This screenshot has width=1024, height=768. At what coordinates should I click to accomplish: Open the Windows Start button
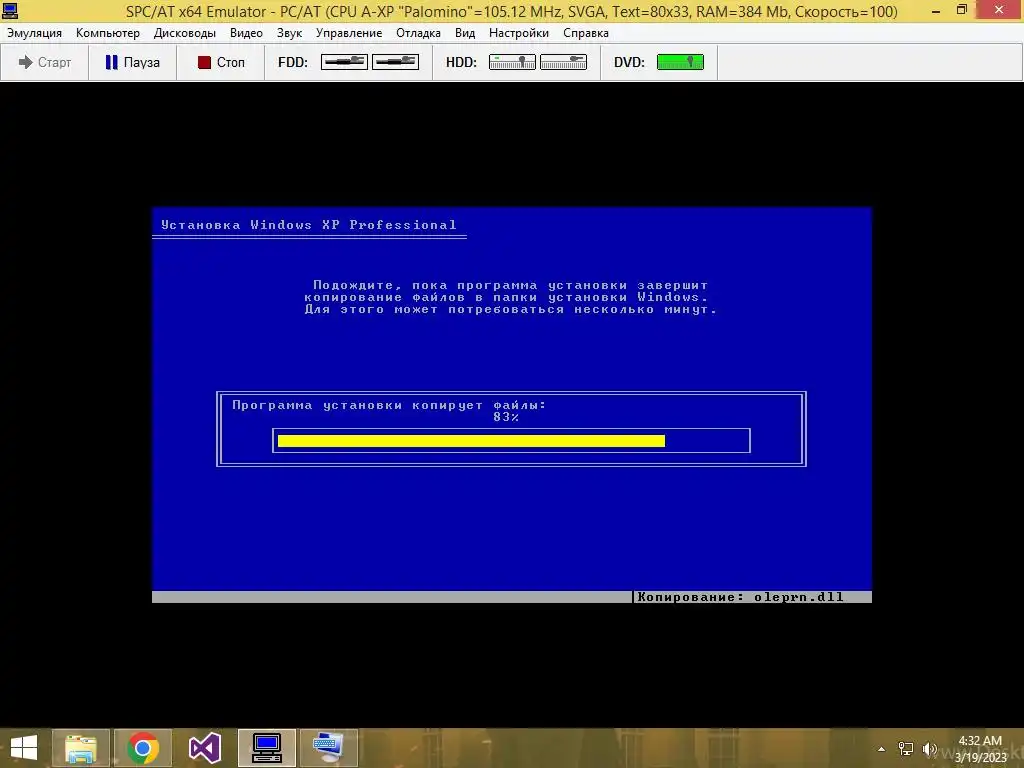(24, 748)
